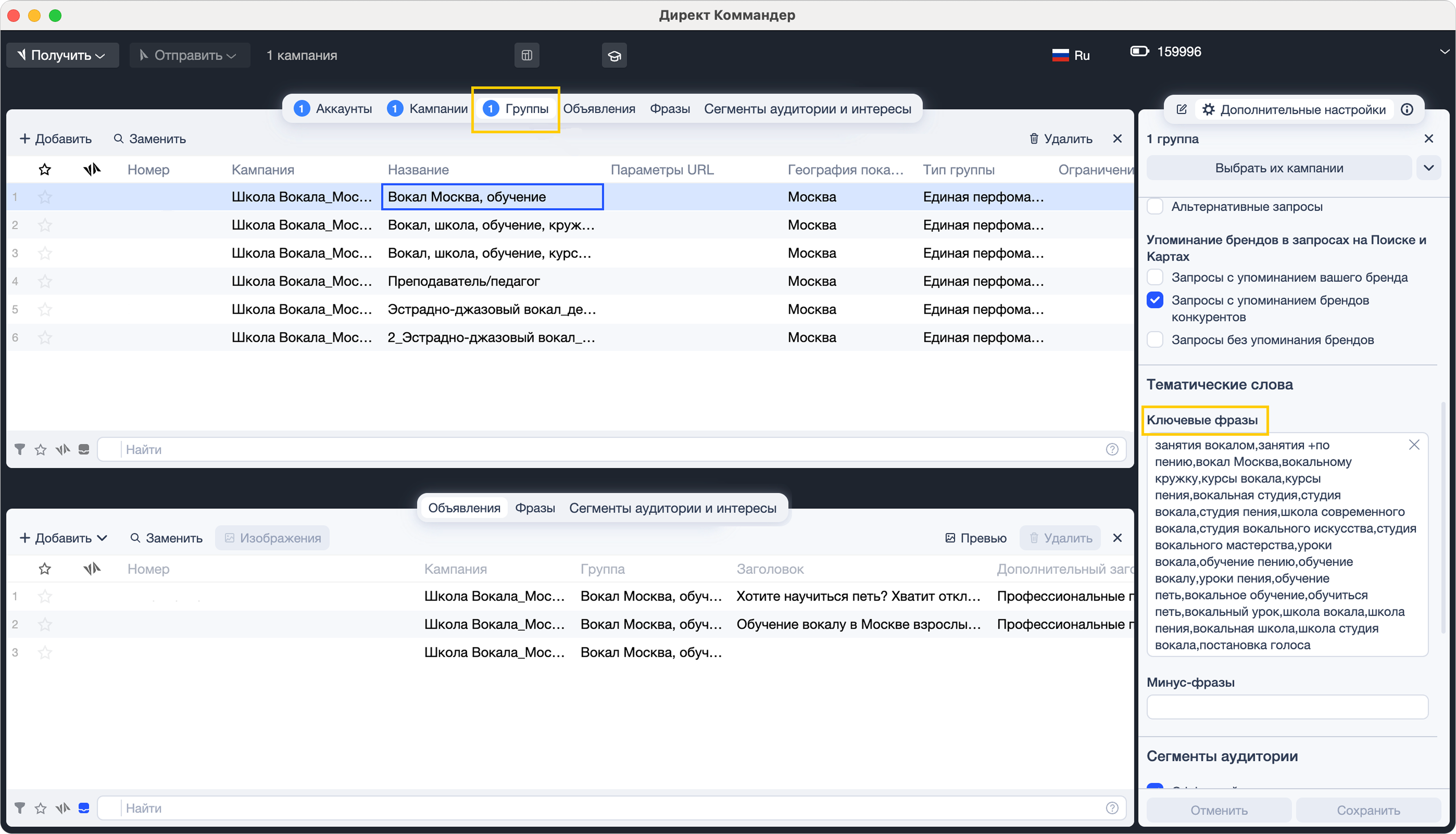Select the lower Фразы tab
This screenshot has width=1456, height=834.
(535, 508)
